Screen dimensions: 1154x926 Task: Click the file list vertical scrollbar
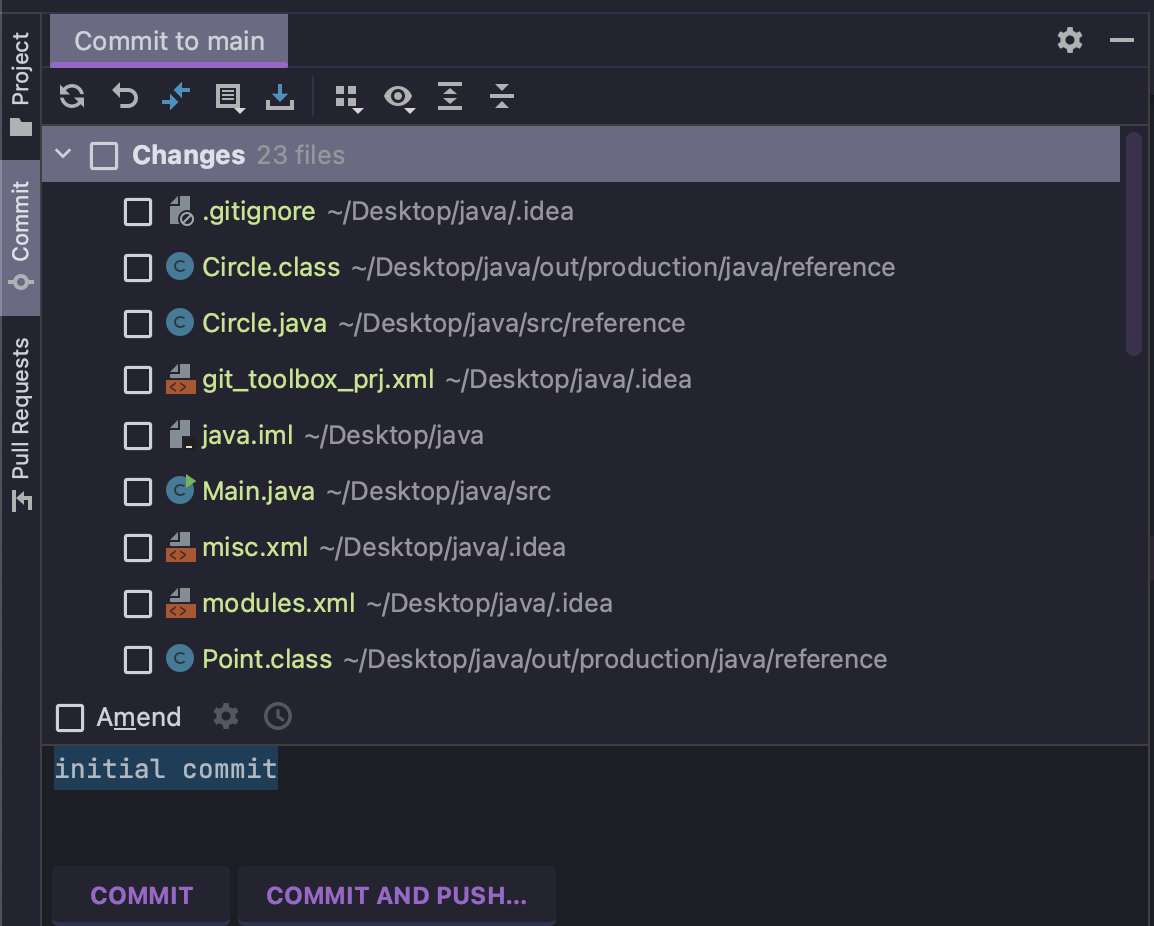point(1133,244)
